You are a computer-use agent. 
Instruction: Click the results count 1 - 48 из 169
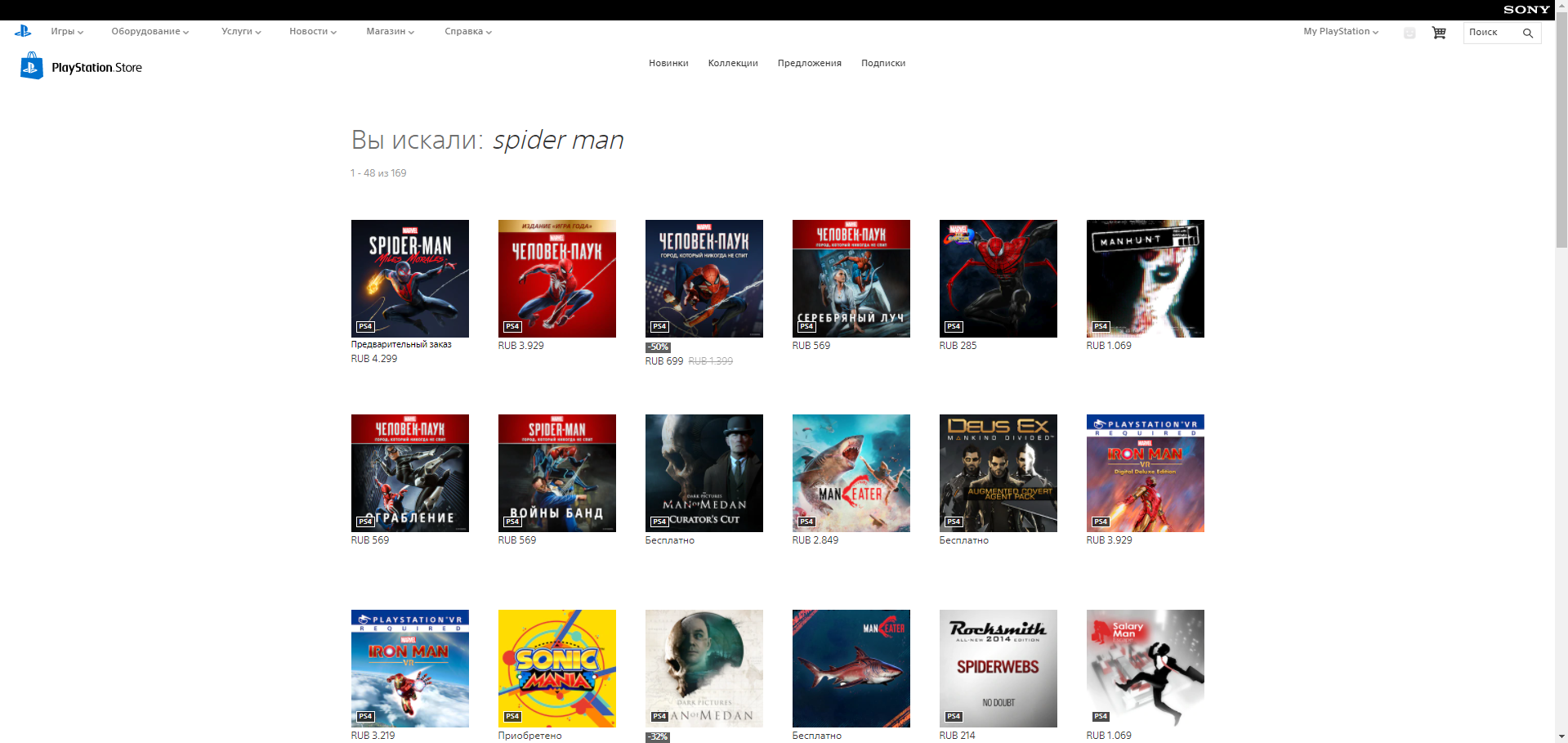pos(378,173)
